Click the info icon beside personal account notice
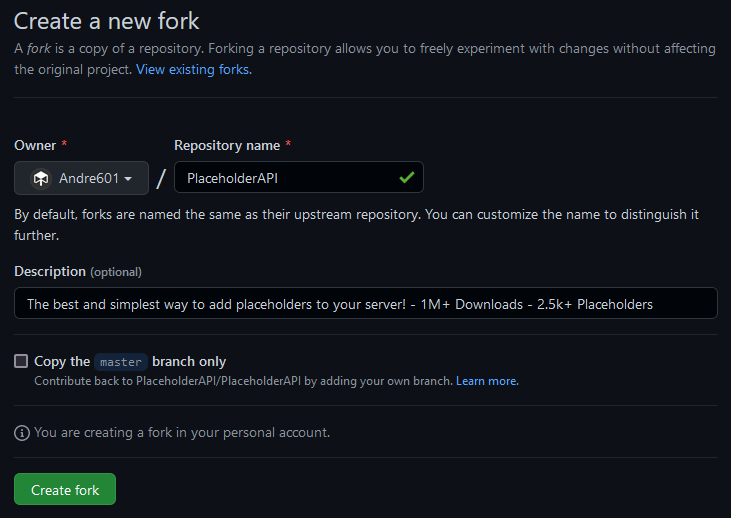Screen dimensions: 731x518 coord(22,433)
